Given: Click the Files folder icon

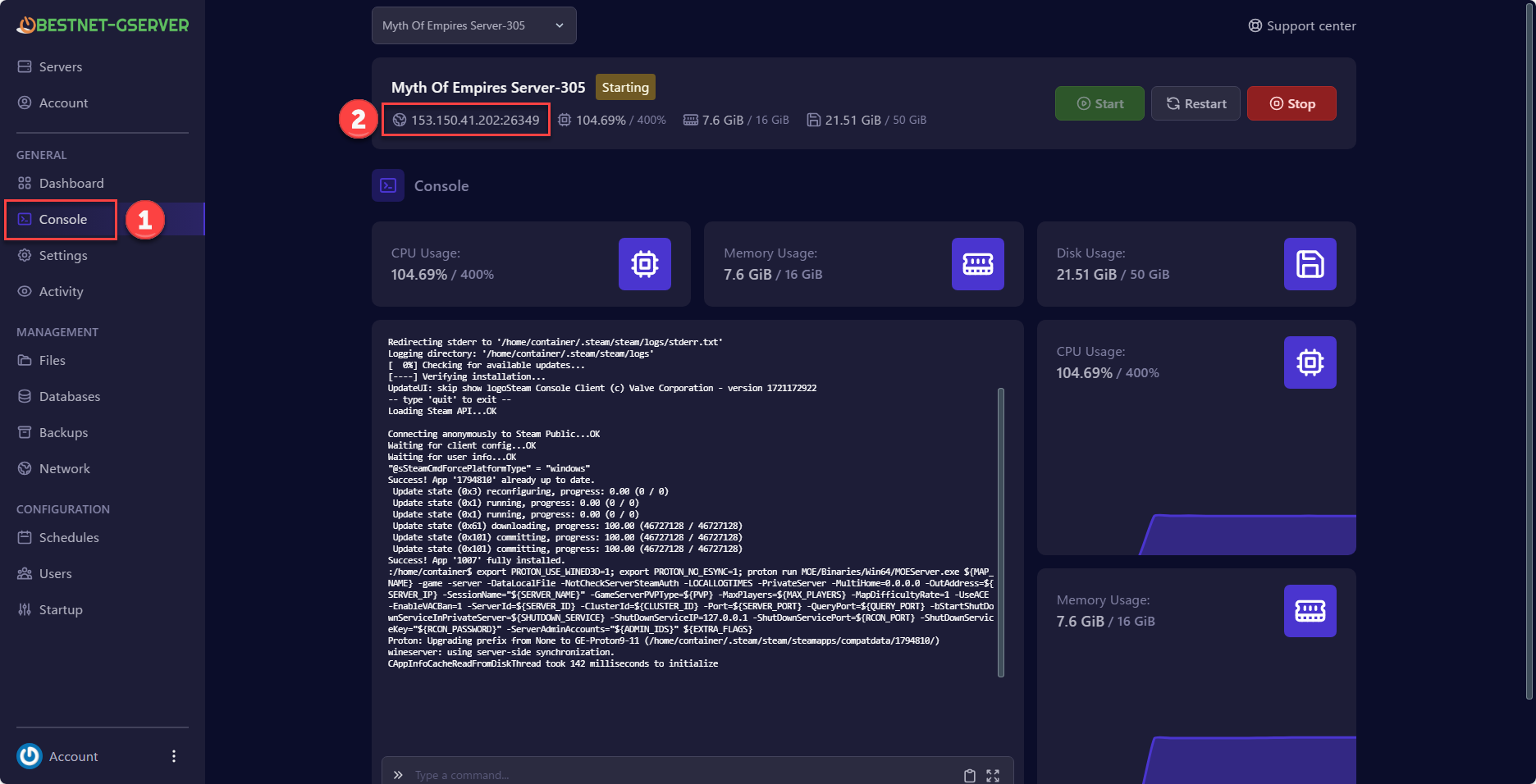Looking at the screenshot, I should (x=25, y=360).
